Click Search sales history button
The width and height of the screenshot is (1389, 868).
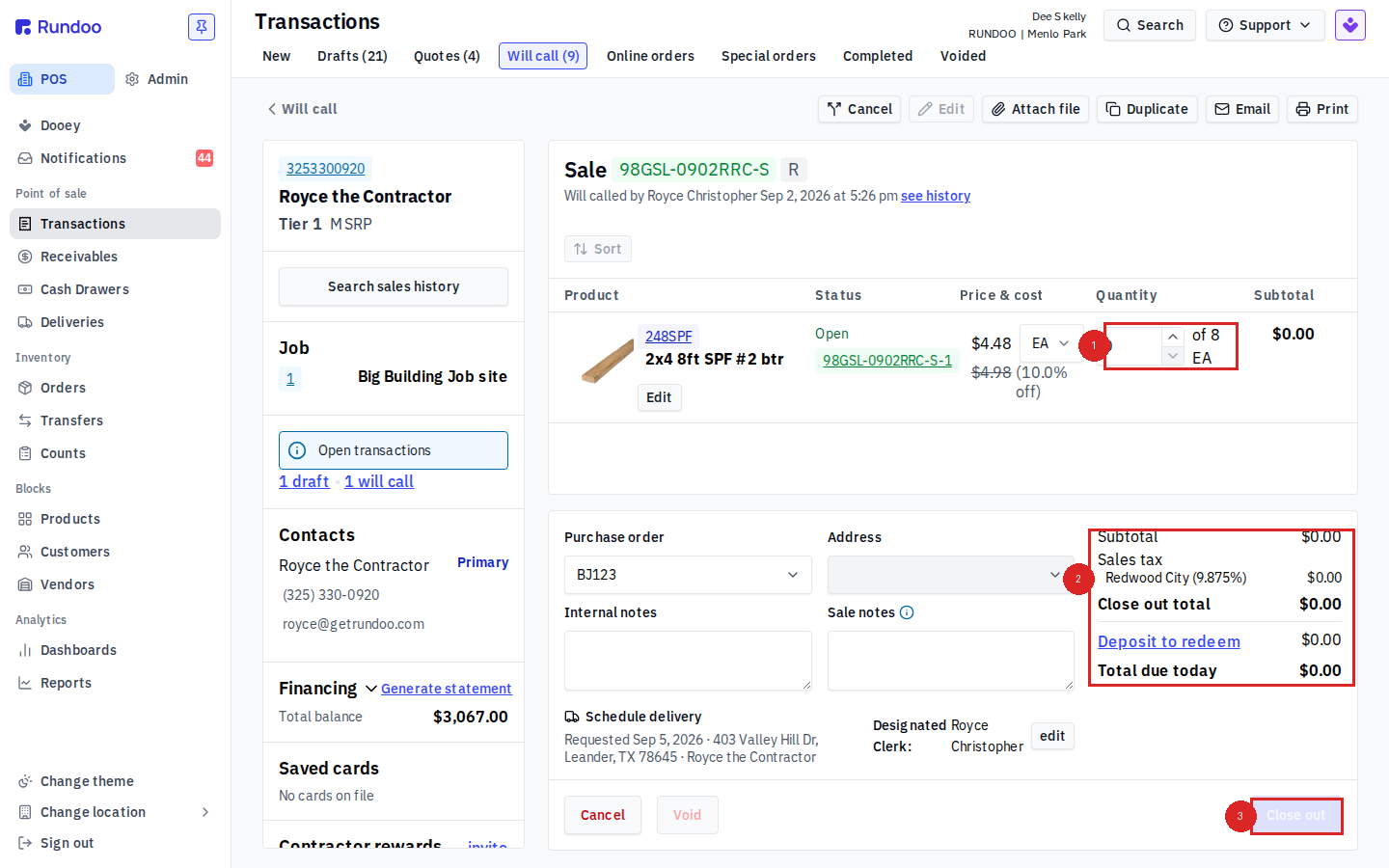coord(394,286)
